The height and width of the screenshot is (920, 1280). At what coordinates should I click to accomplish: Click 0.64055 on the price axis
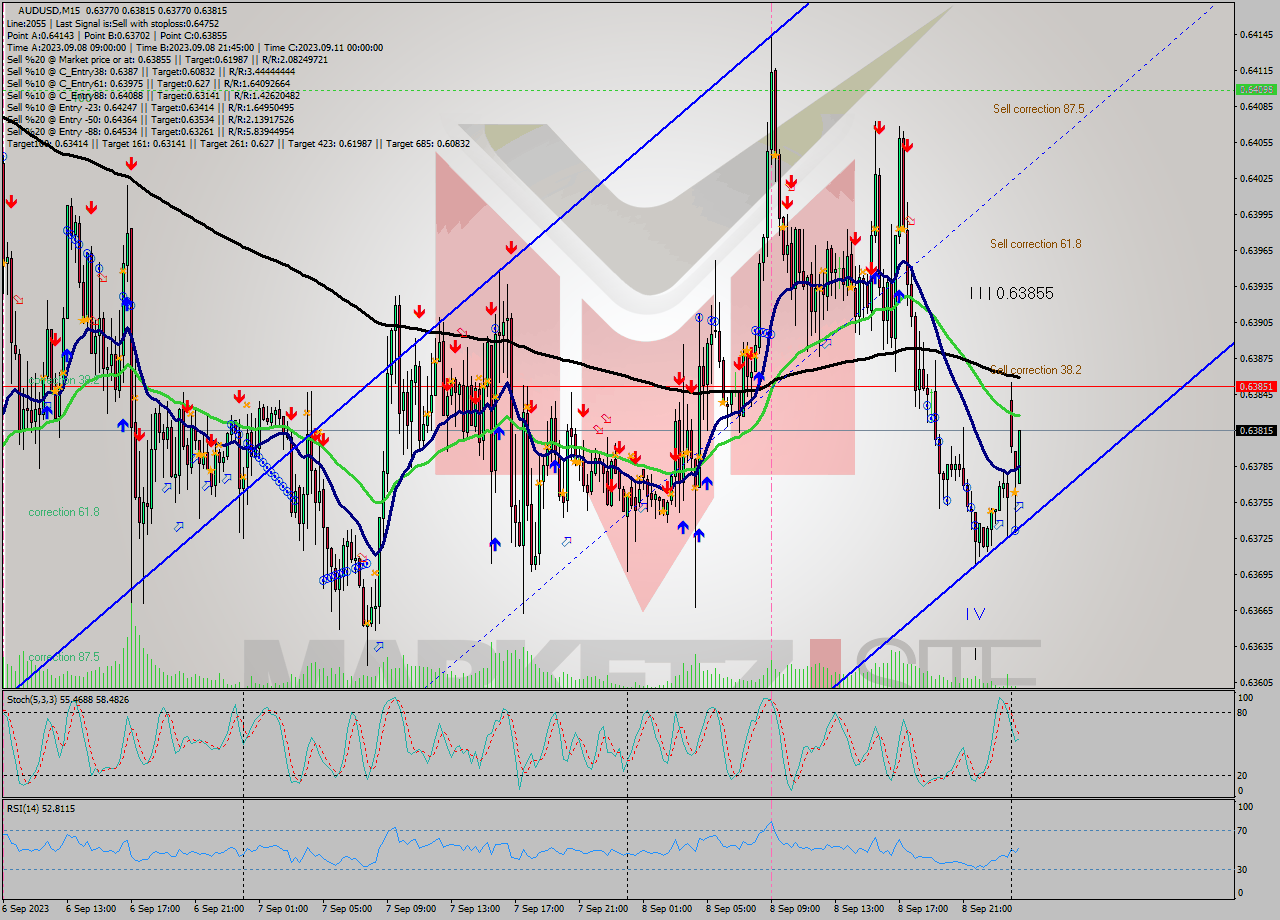[1257, 142]
